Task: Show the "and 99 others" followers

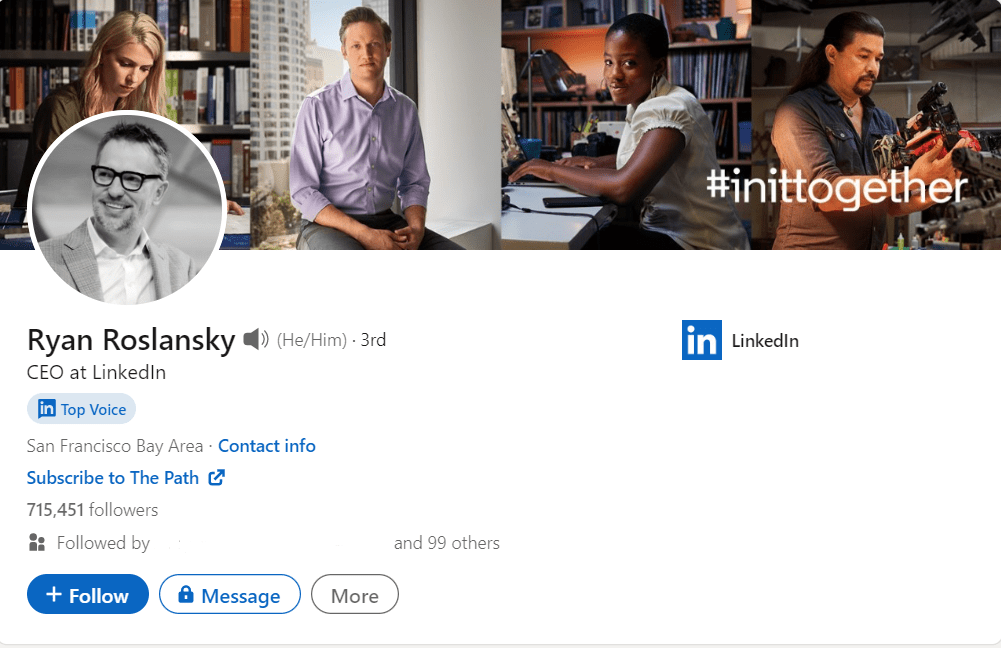Action: point(446,543)
